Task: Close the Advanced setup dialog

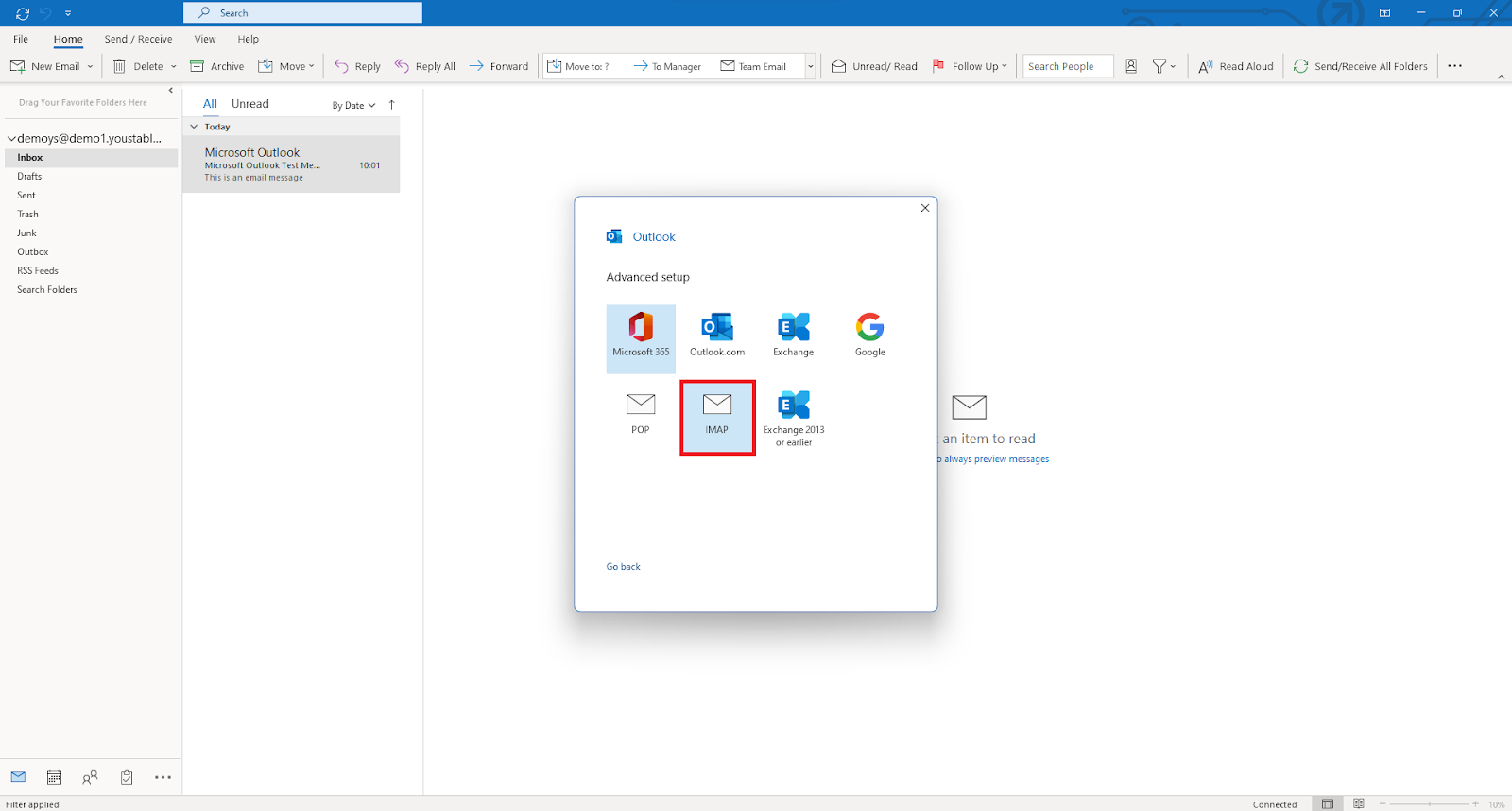Action: coord(925,208)
